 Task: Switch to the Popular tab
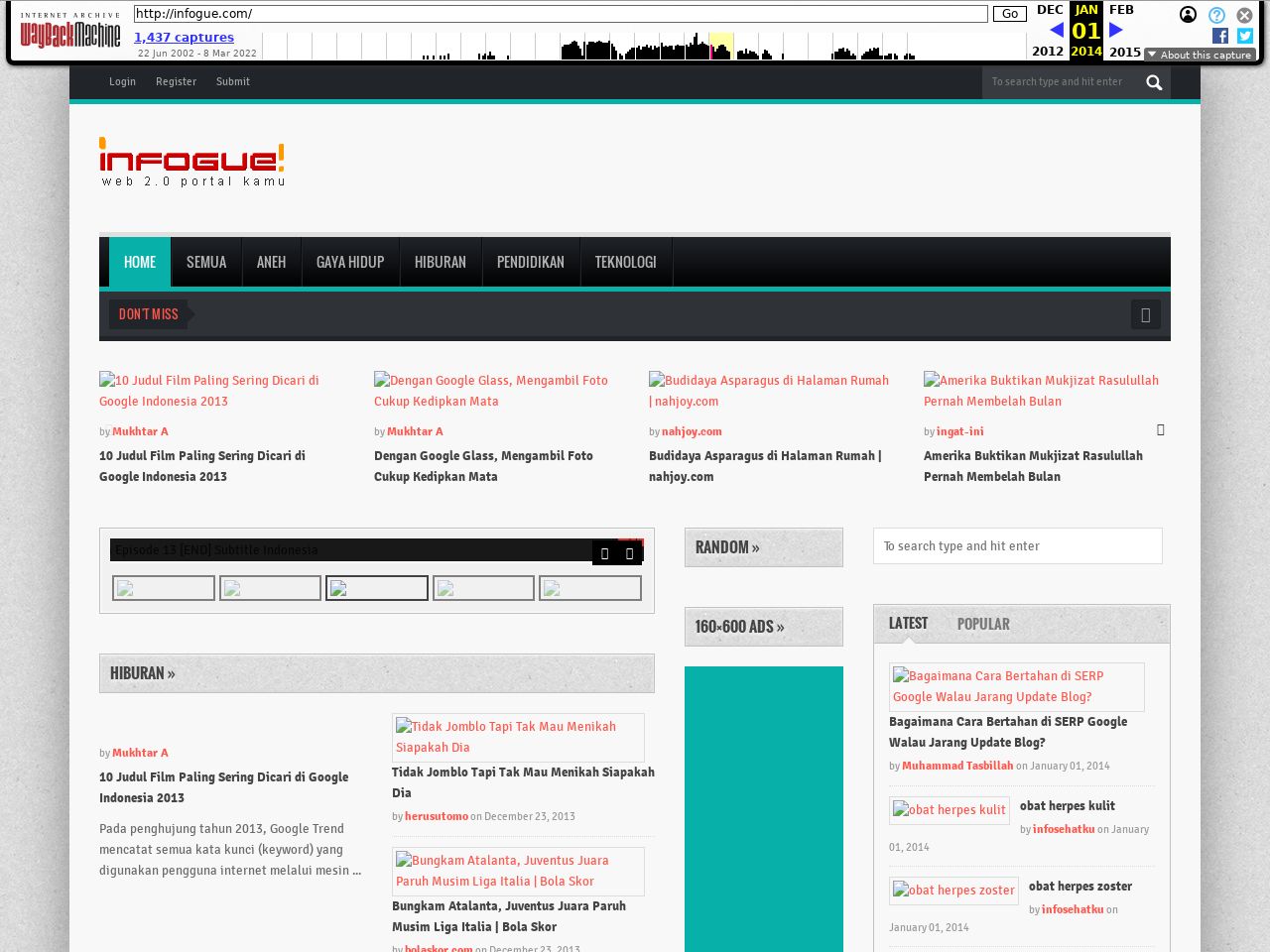click(x=982, y=624)
